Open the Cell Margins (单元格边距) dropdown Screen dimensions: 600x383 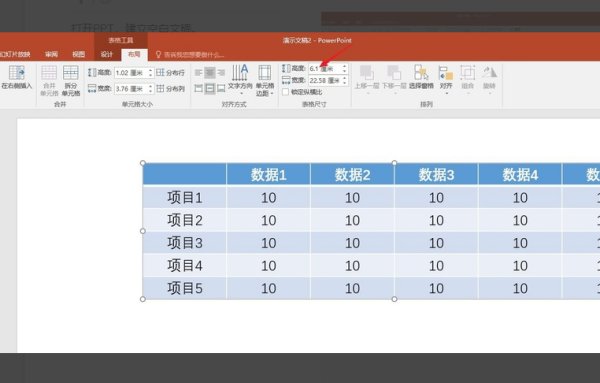(265, 80)
